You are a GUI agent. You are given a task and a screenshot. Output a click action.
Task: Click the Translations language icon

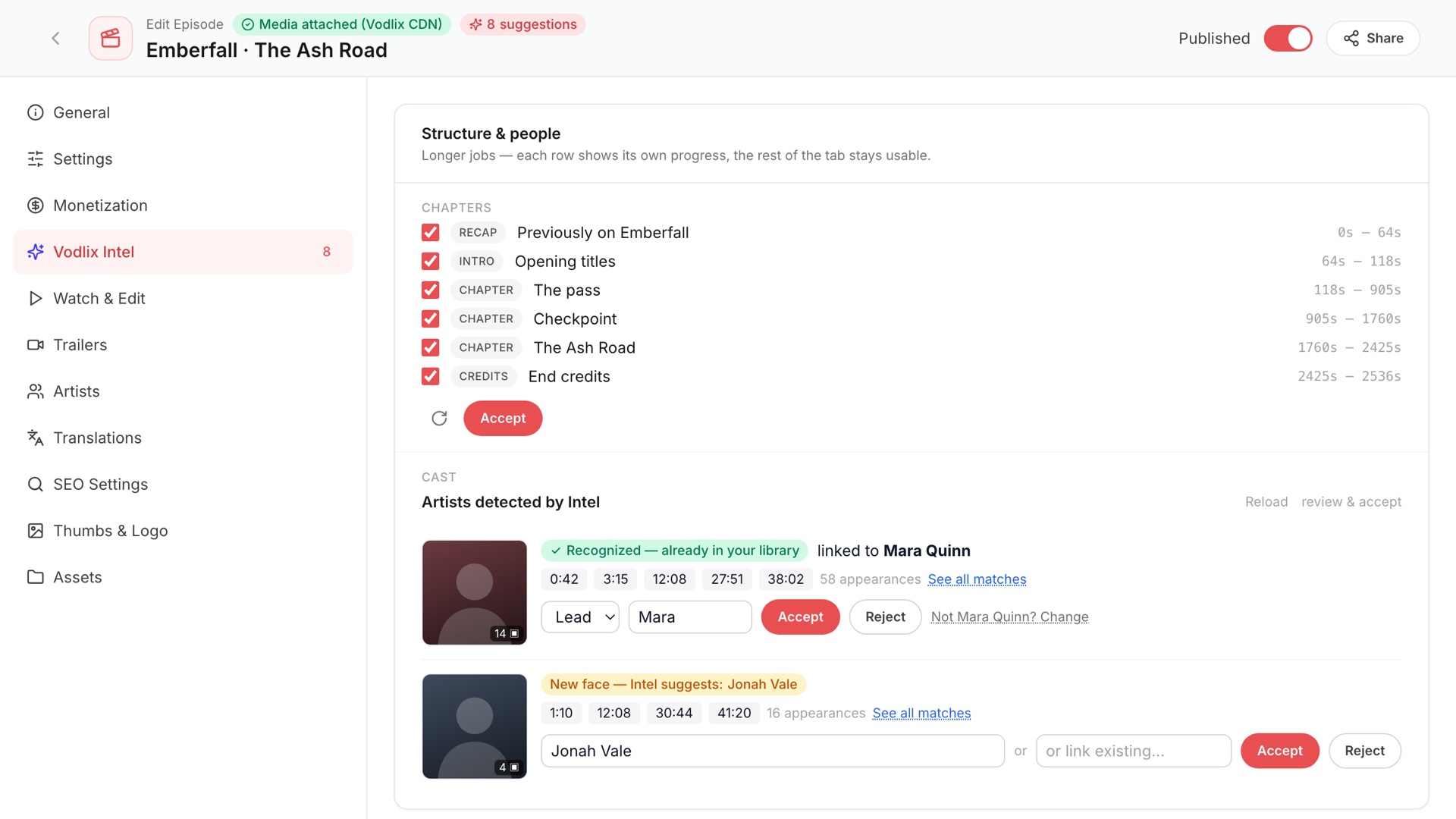pos(36,438)
